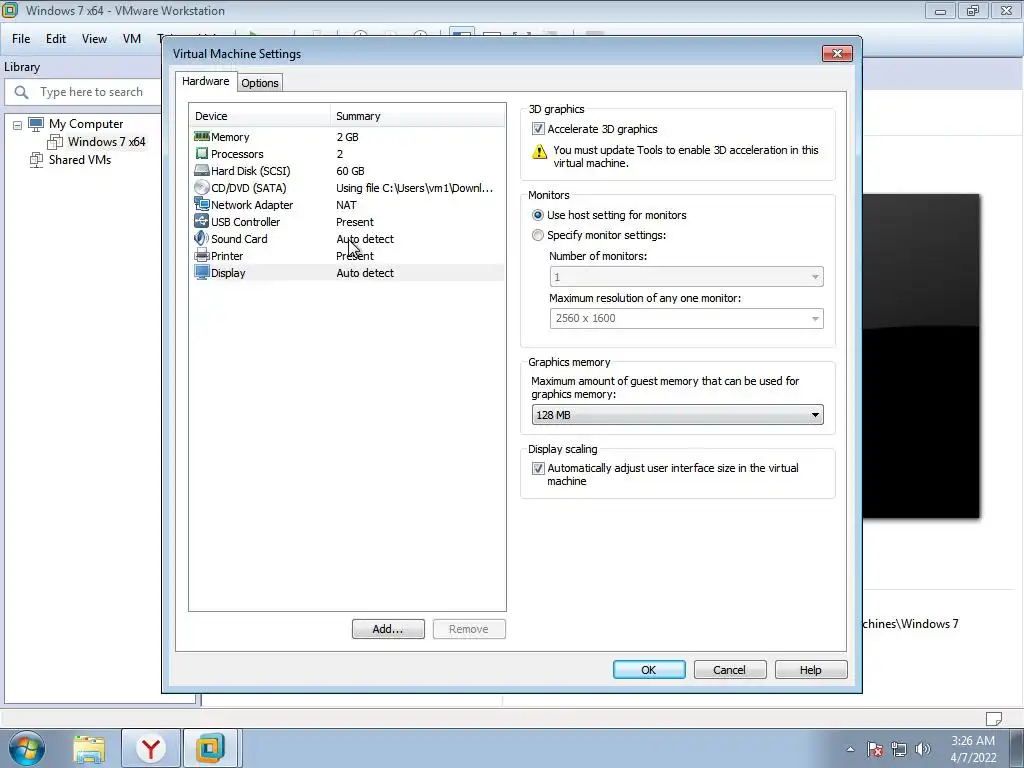Open the volume speaker tray icon
Image resolution: width=1024 pixels, height=768 pixels.
[x=923, y=749]
